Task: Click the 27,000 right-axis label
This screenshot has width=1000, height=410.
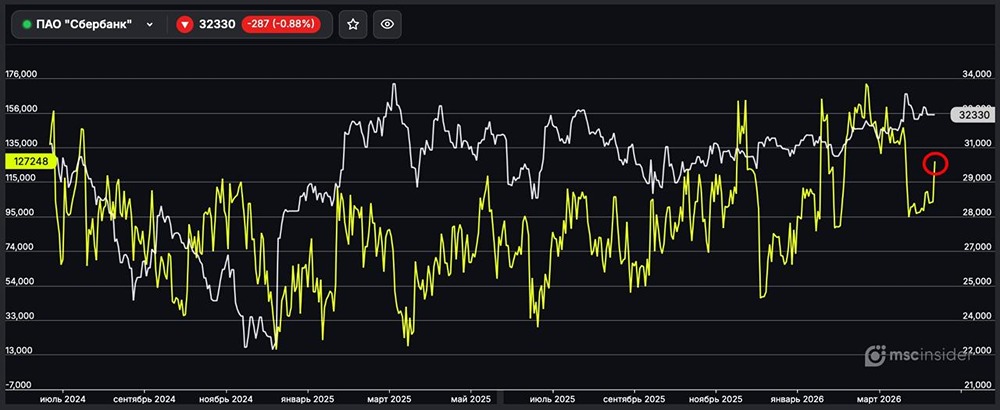Action: (x=976, y=247)
